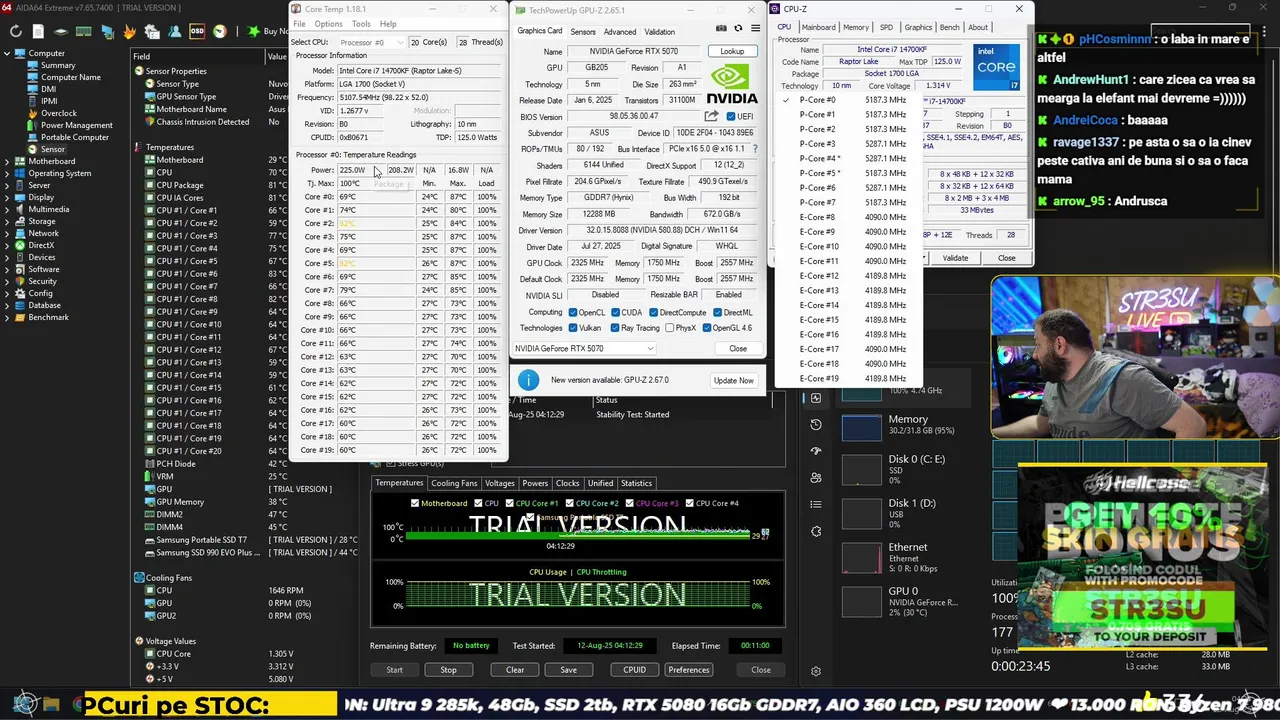Open Preferences in stability test window
This screenshot has width=1280, height=720.
689,670
